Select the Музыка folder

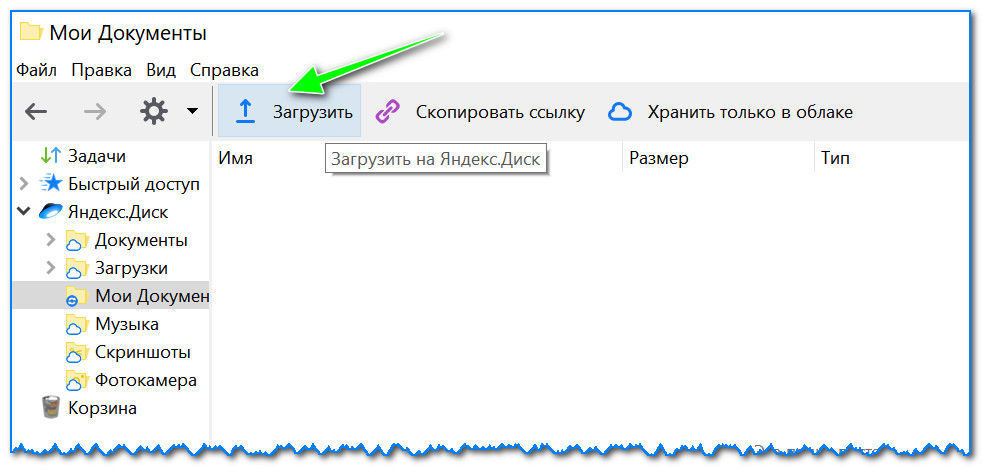[x=127, y=324]
